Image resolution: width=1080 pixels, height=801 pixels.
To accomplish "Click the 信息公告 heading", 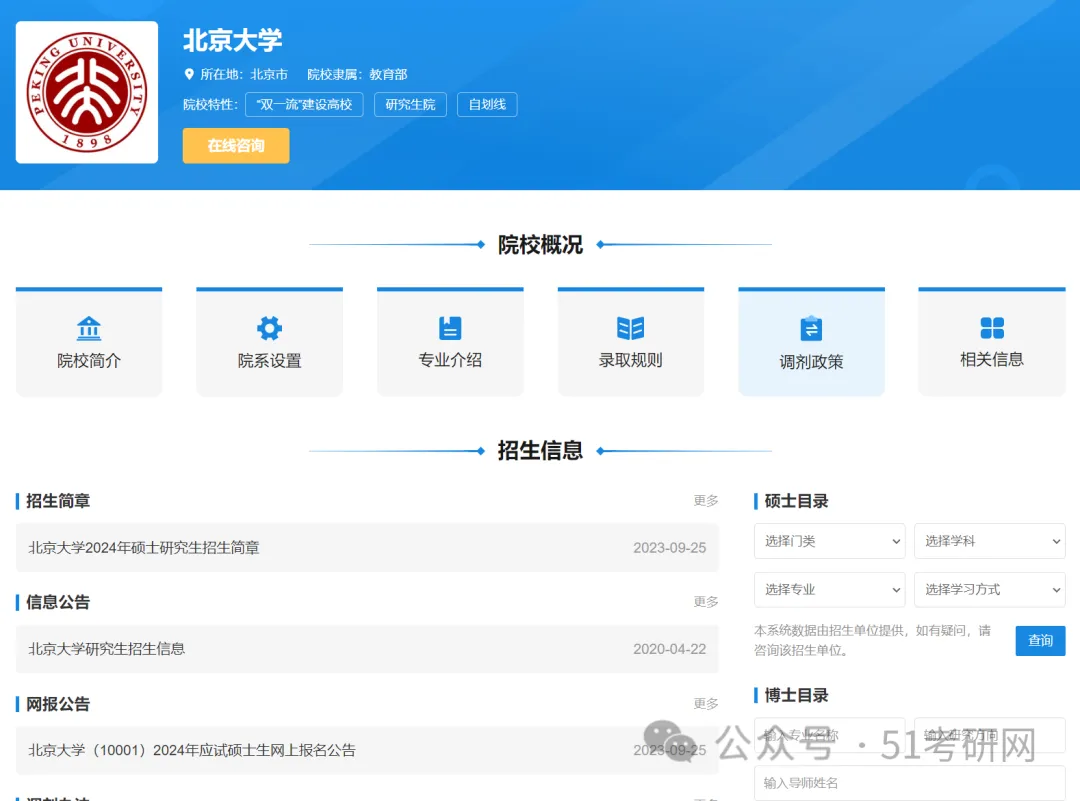I will click(x=58, y=602).
